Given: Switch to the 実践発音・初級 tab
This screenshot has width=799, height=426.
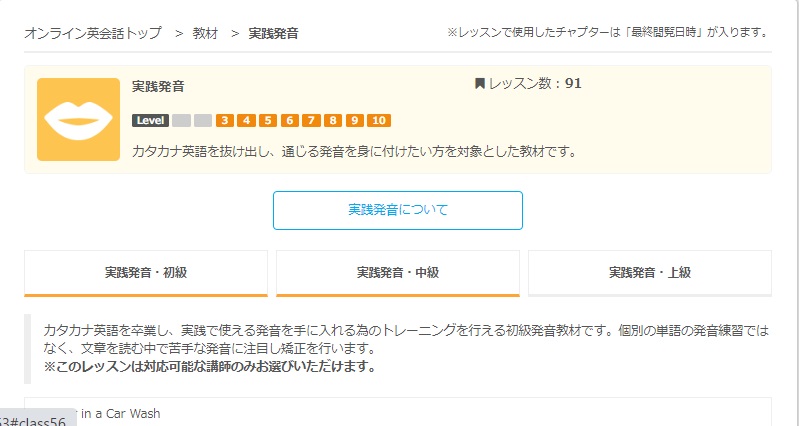Looking at the screenshot, I should point(146,273).
